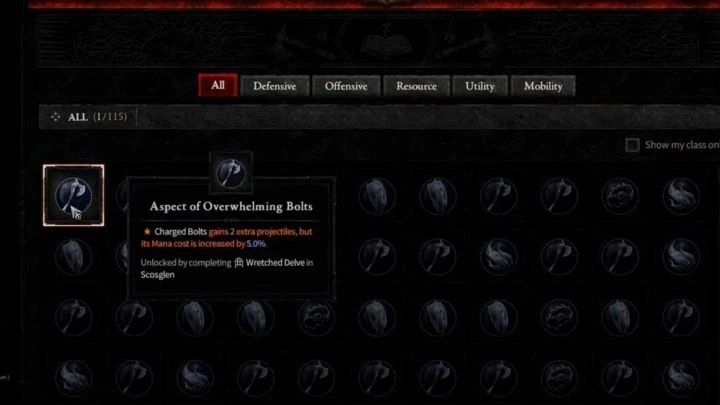The width and height of the screenshot is (720, 405).
Task: Select the cloud utility aspect in the top row
Action: point(620,196)
